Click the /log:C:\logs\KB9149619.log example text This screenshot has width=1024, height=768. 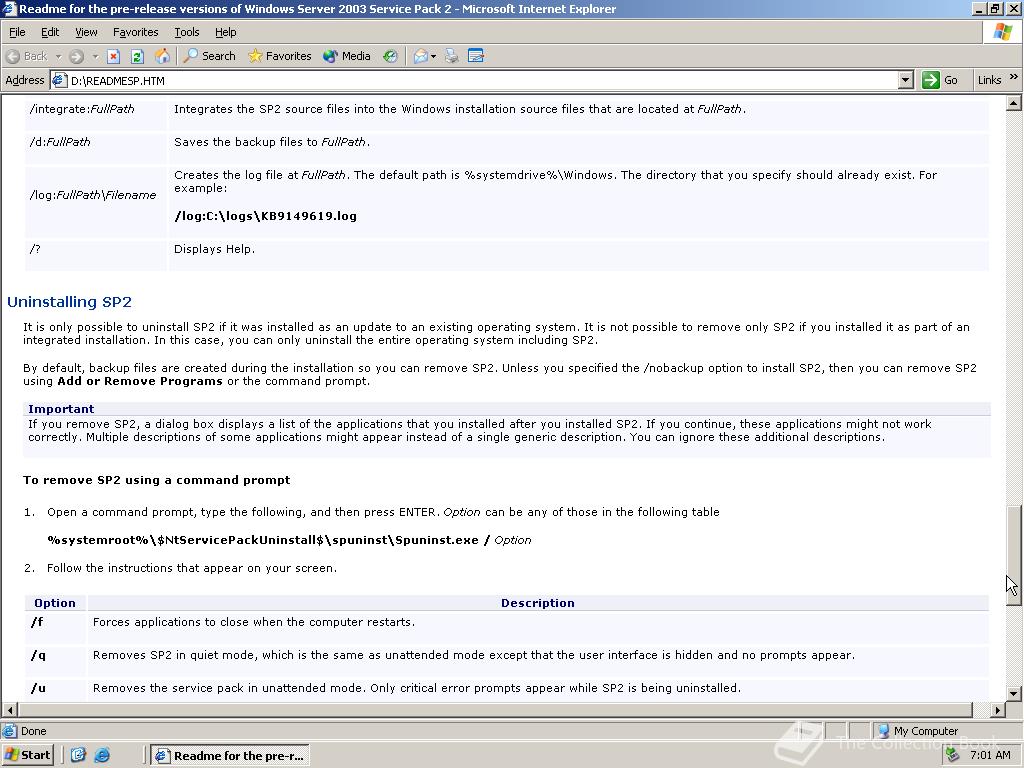click(x=265, y=216)
